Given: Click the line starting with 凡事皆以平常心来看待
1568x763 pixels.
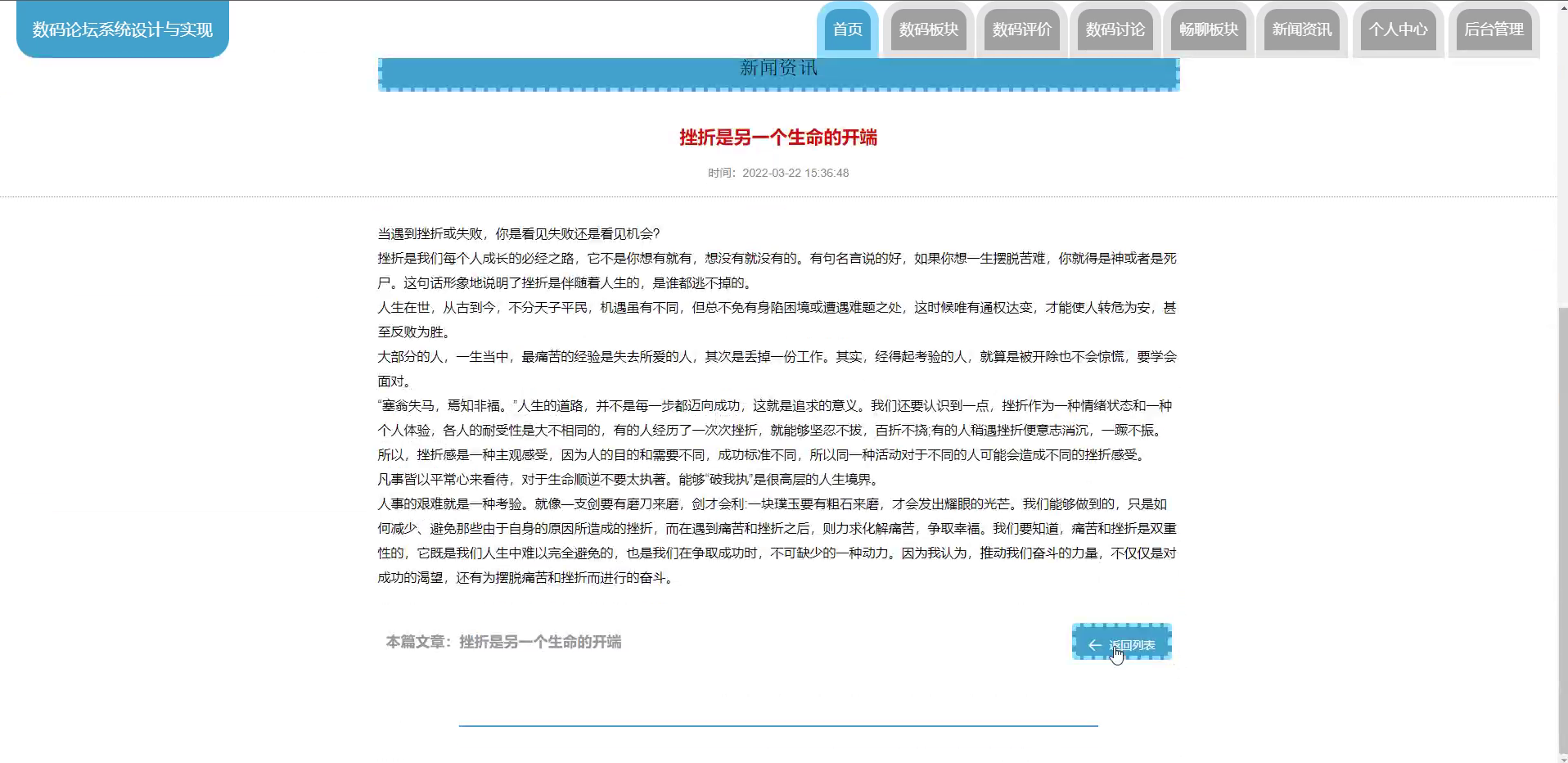Looking at the screenshot, I should (628, 480).
